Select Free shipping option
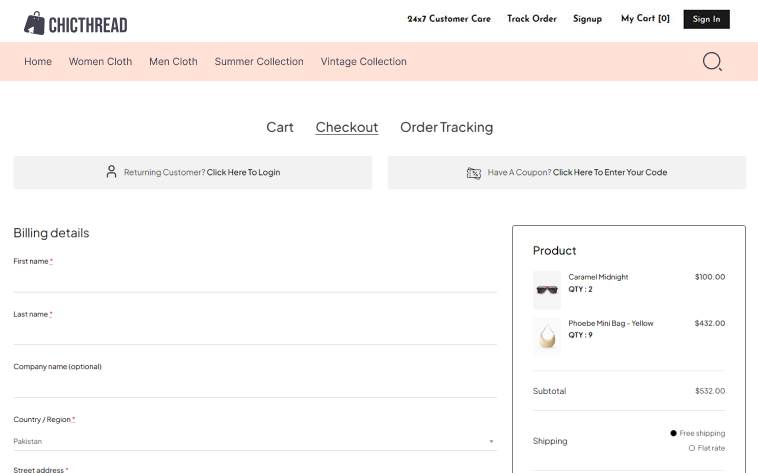 [x=674, y=433]
